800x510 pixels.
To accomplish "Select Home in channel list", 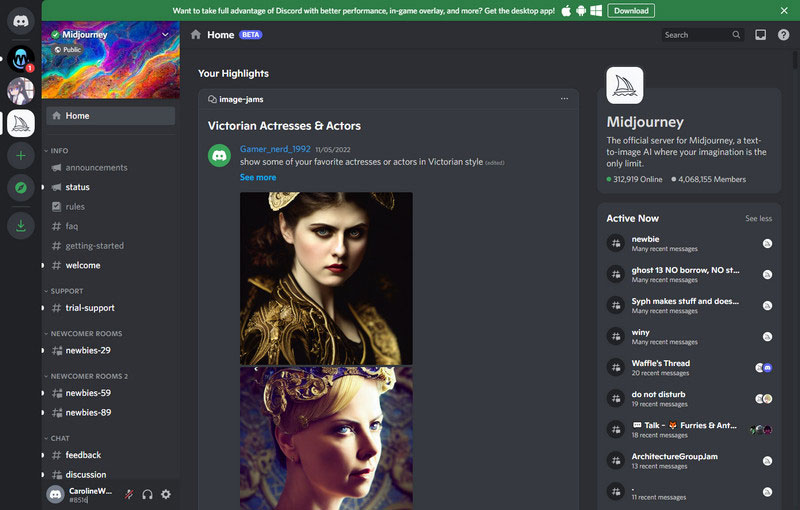I will pyautogui.click(x=110, y=116).
